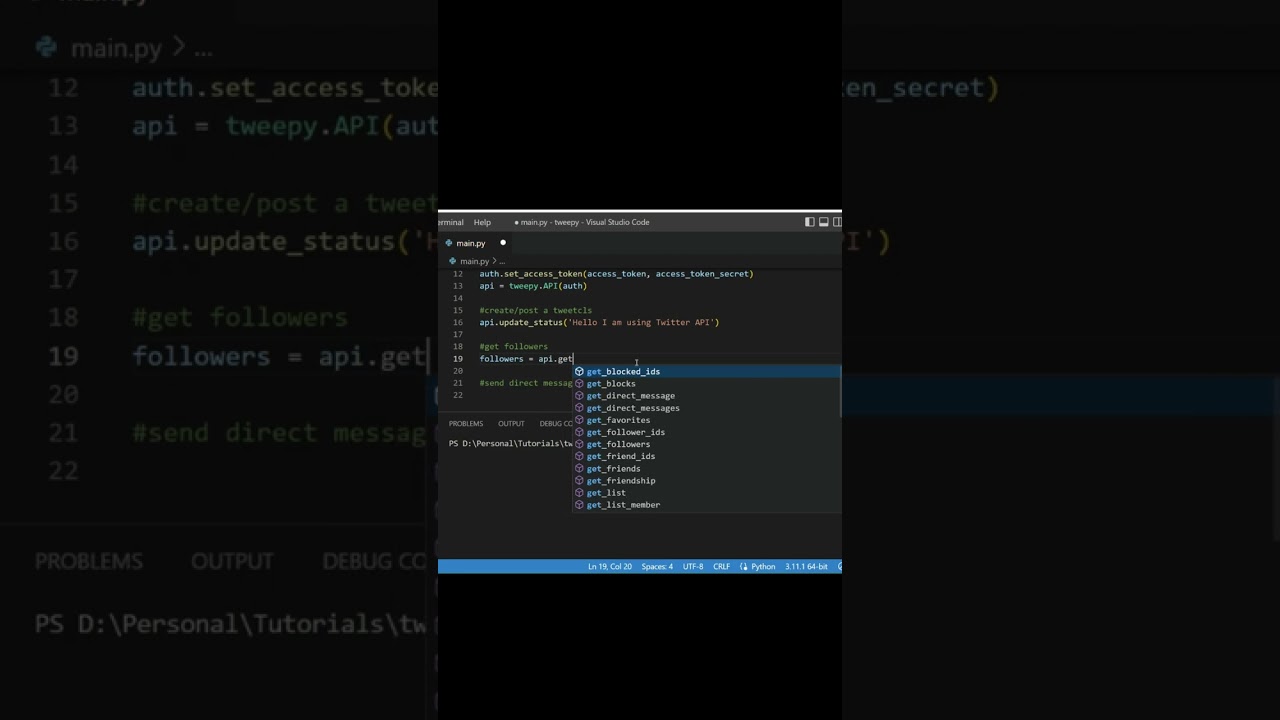Click Ln 19, Col 20 in status bar
The height and width of the screenshot is (720, 1280).
(609, 566)
